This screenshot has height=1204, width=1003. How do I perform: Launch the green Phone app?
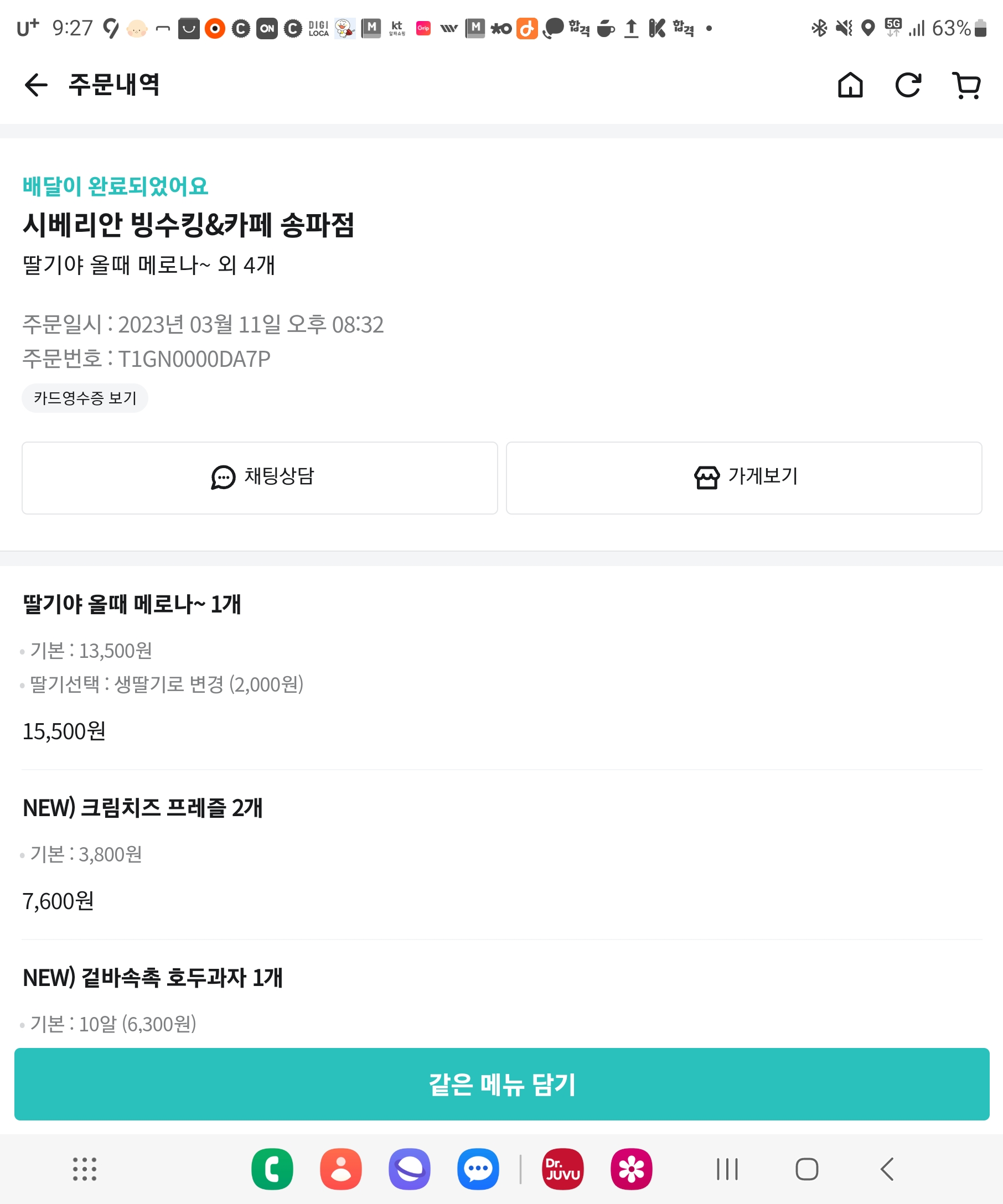[272, 1169]
